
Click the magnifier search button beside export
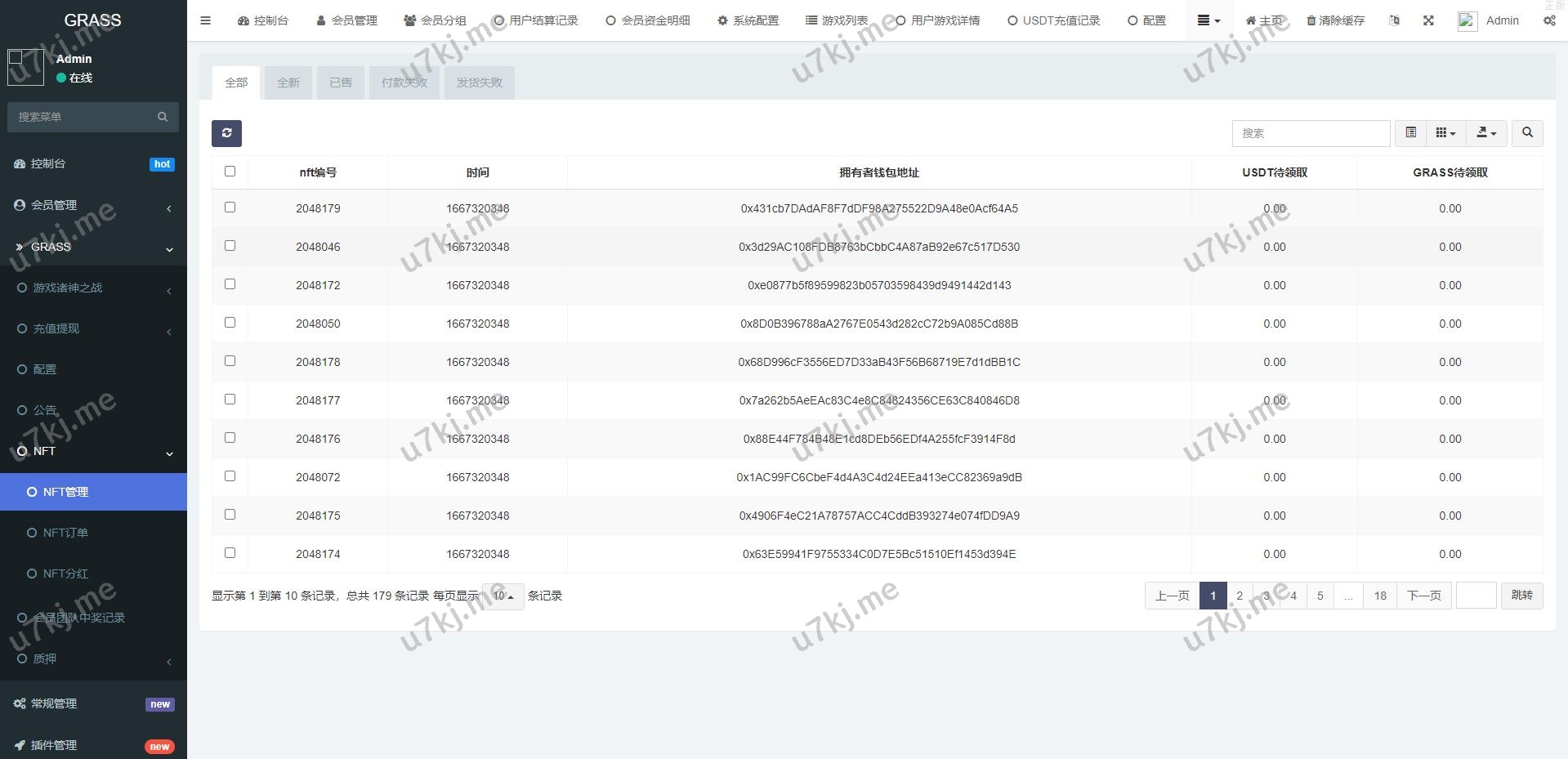[x=1527, y=132]
